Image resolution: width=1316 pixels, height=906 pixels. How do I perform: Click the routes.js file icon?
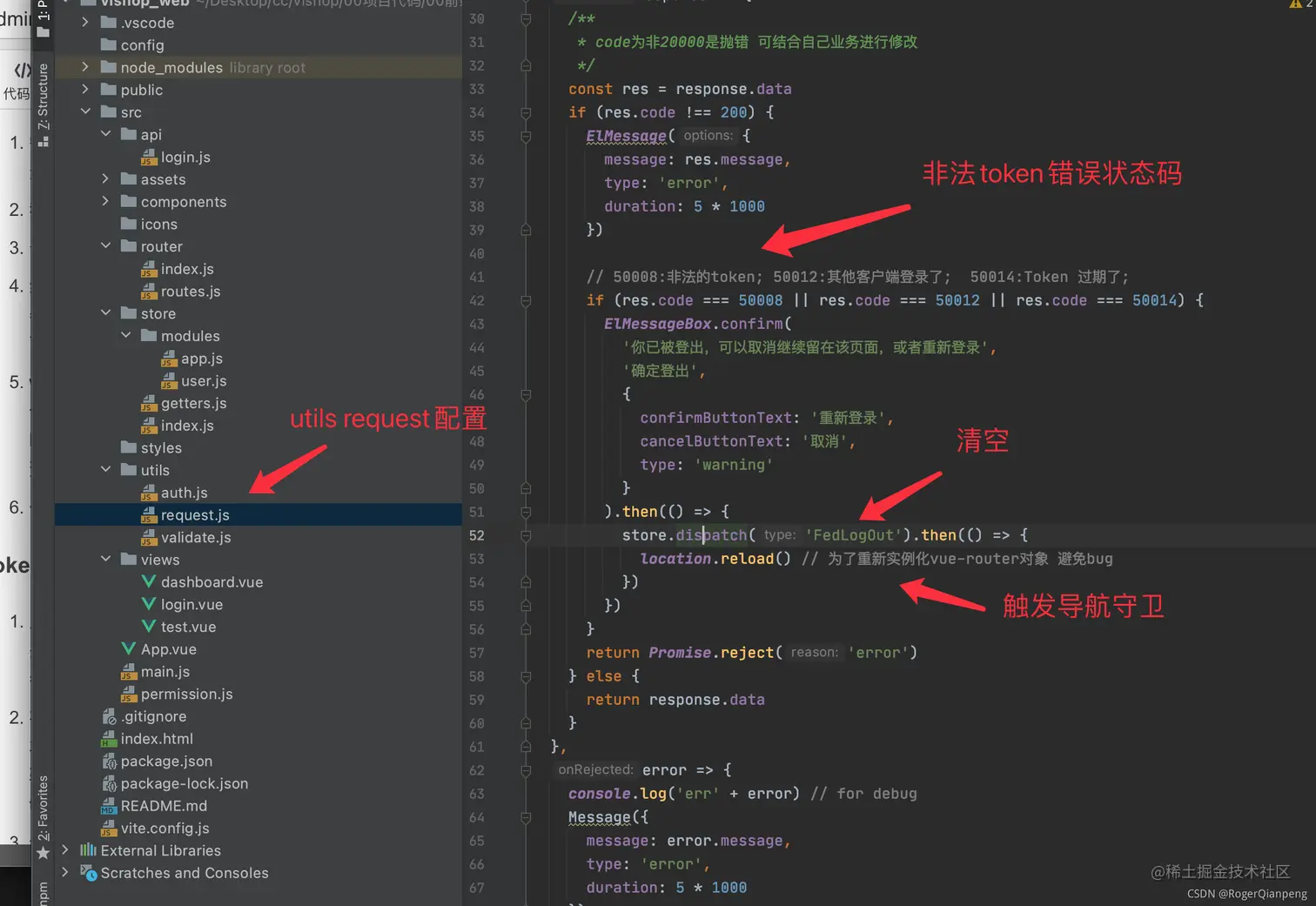149,292
